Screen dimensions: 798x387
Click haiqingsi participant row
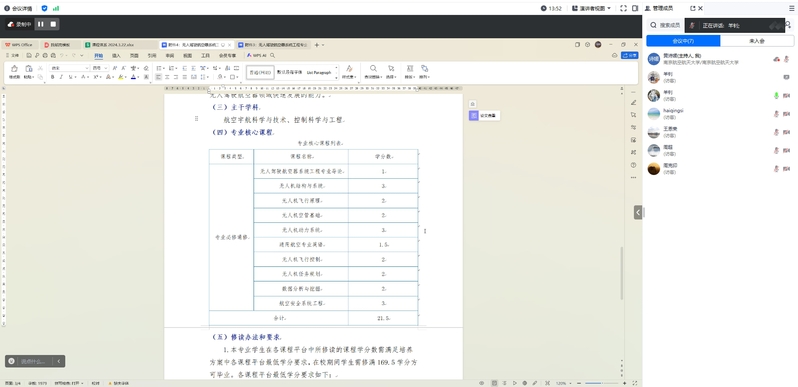tap(720, 114)
